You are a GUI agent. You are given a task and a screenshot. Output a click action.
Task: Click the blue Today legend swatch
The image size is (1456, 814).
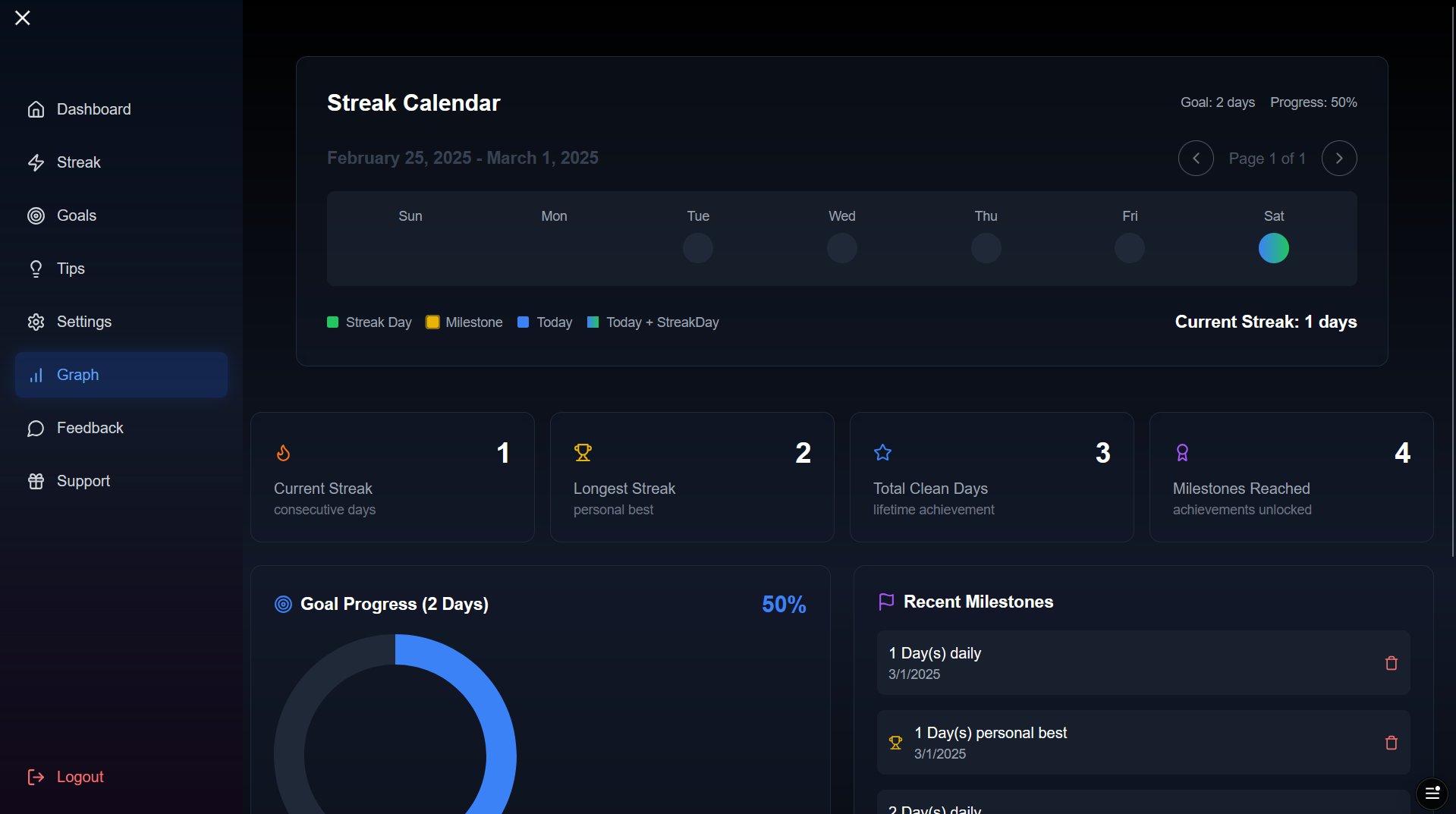523,322
